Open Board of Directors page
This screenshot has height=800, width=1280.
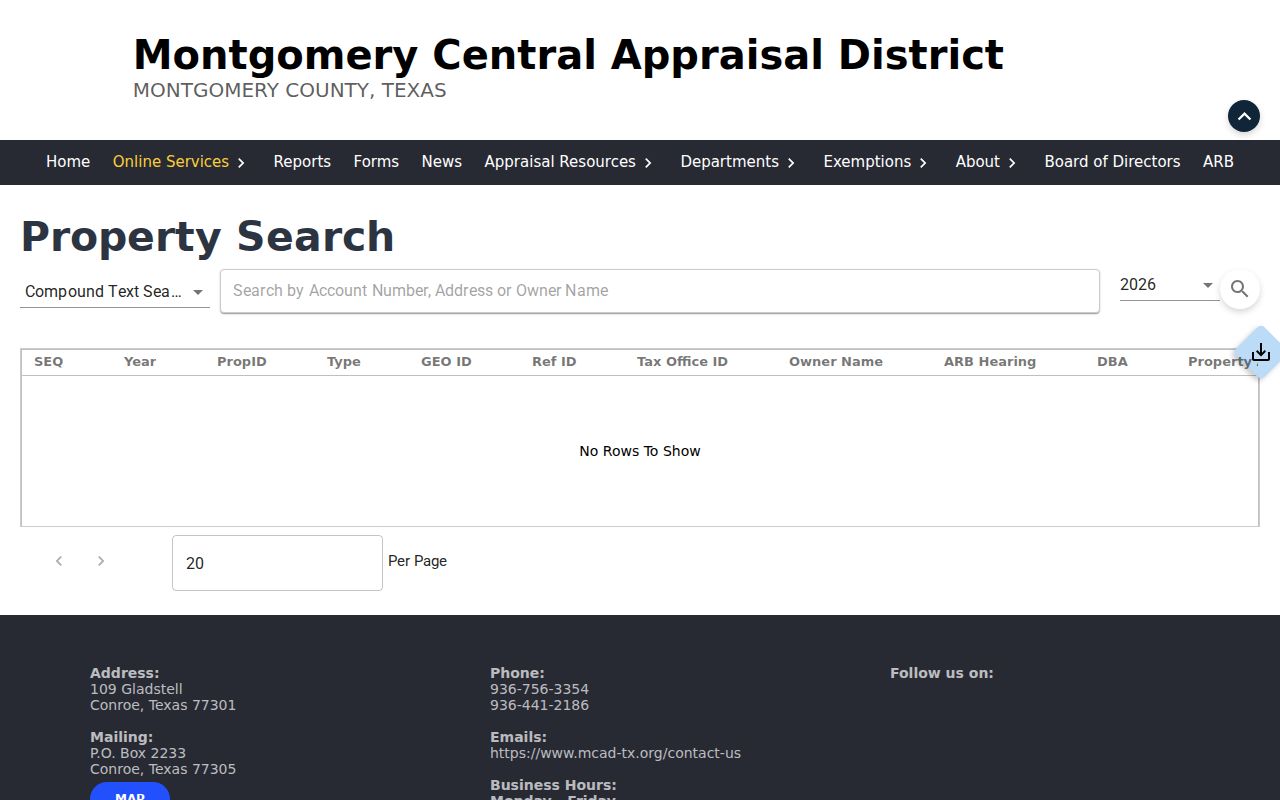click(1112, 161)
